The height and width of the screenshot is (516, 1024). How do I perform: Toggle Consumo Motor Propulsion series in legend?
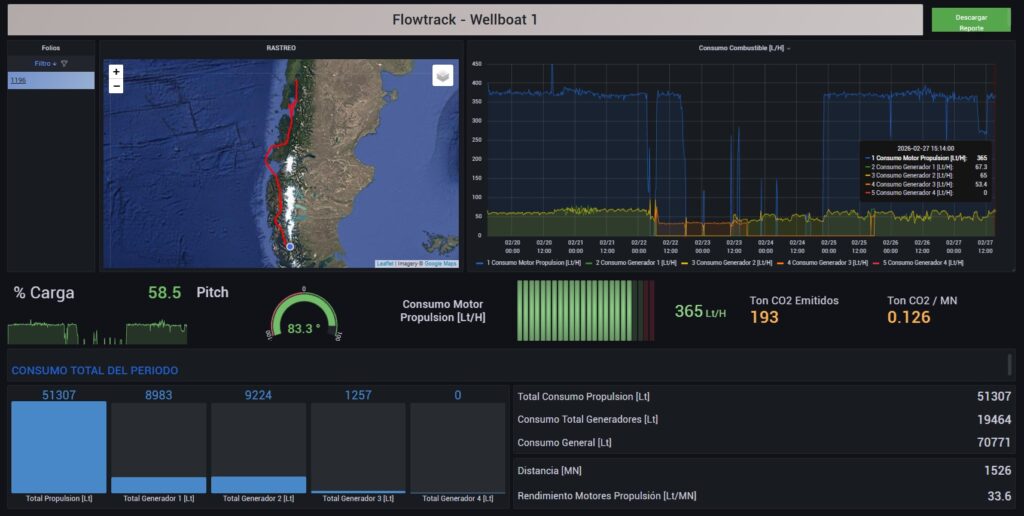tap(530, 263)
